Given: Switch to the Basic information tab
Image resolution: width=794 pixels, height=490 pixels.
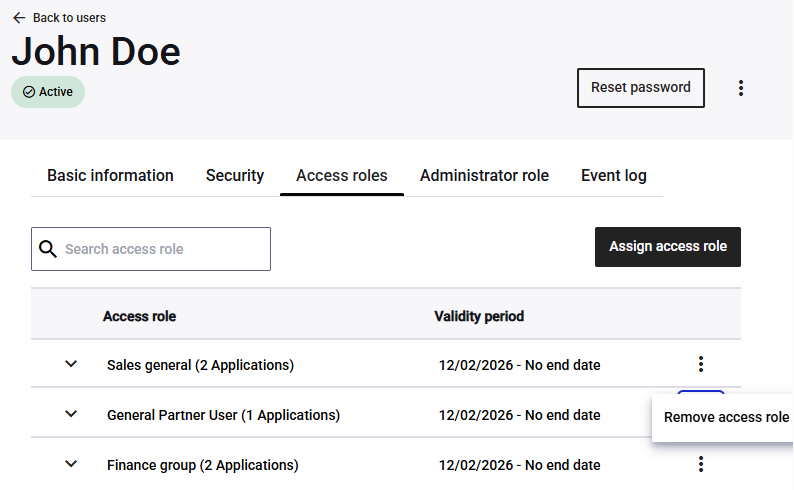Looking at the screenshot, I should click(110, 175).
